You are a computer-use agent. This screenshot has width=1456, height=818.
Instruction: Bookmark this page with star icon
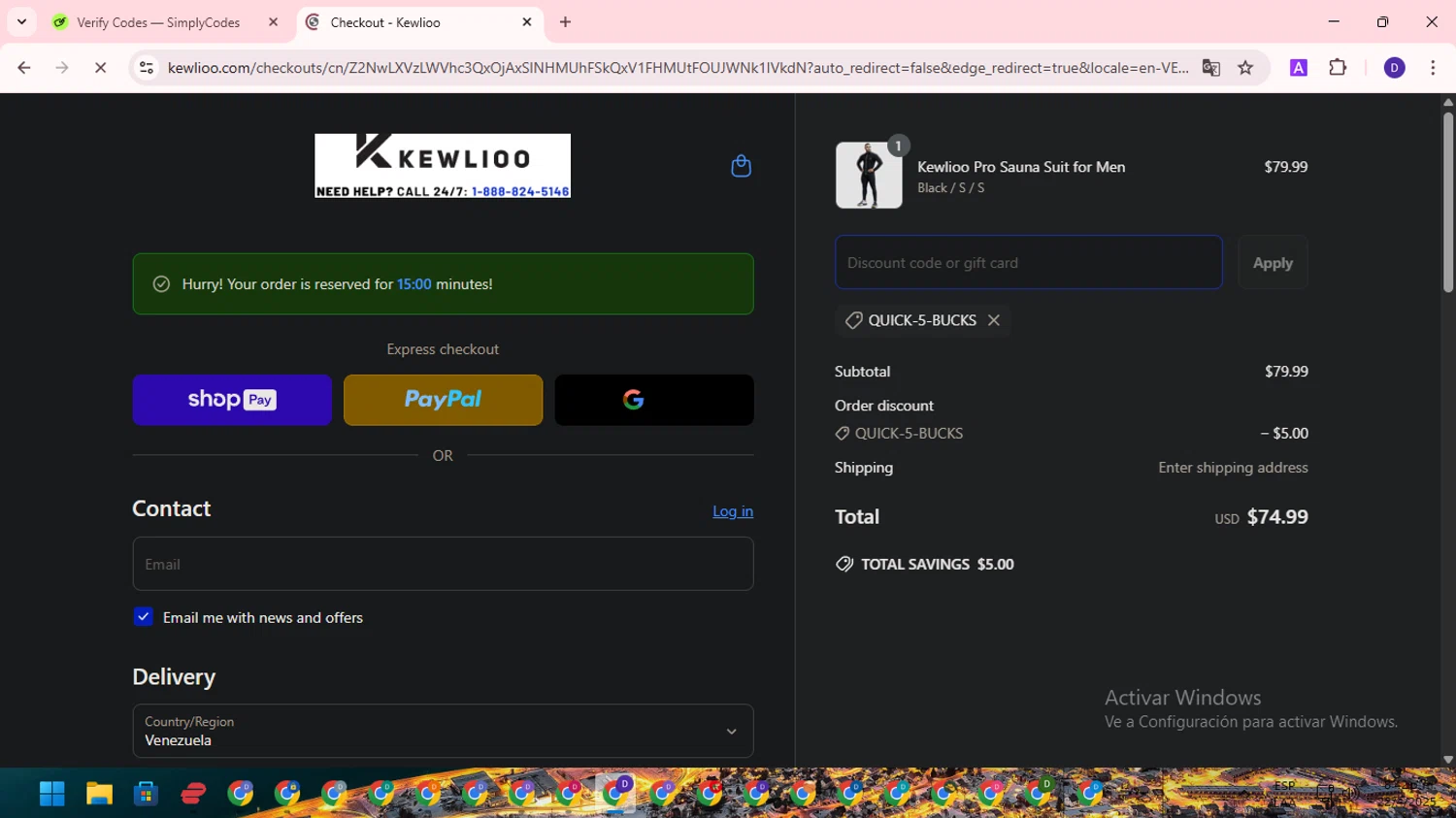tap(1245, 68)
